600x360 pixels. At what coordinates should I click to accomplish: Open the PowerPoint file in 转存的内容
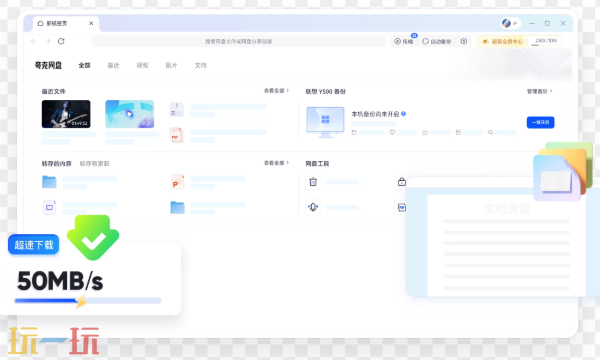[177, 182]
